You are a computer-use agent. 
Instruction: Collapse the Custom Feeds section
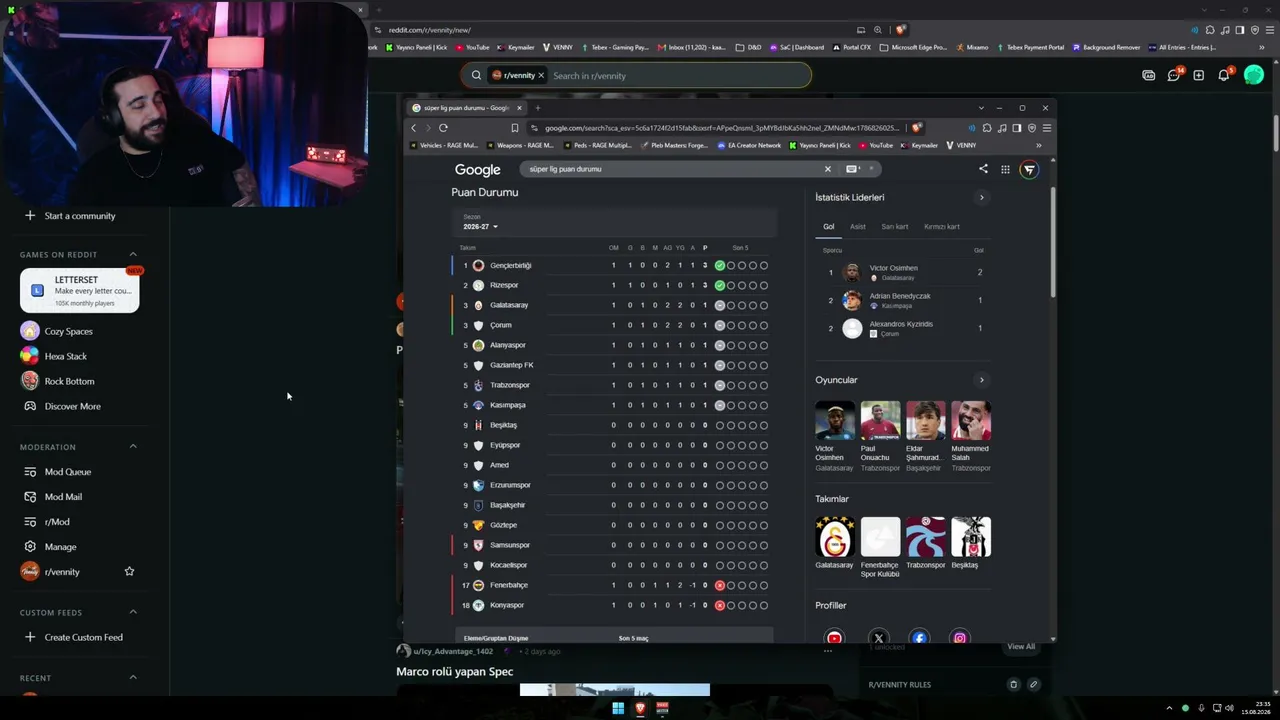coord(133,612)
